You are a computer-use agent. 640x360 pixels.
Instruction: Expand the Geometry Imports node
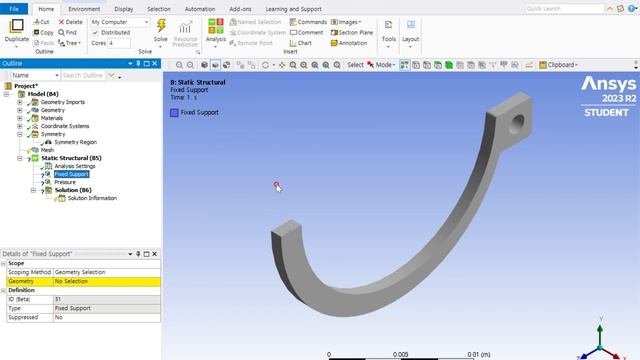pos(20,102)
